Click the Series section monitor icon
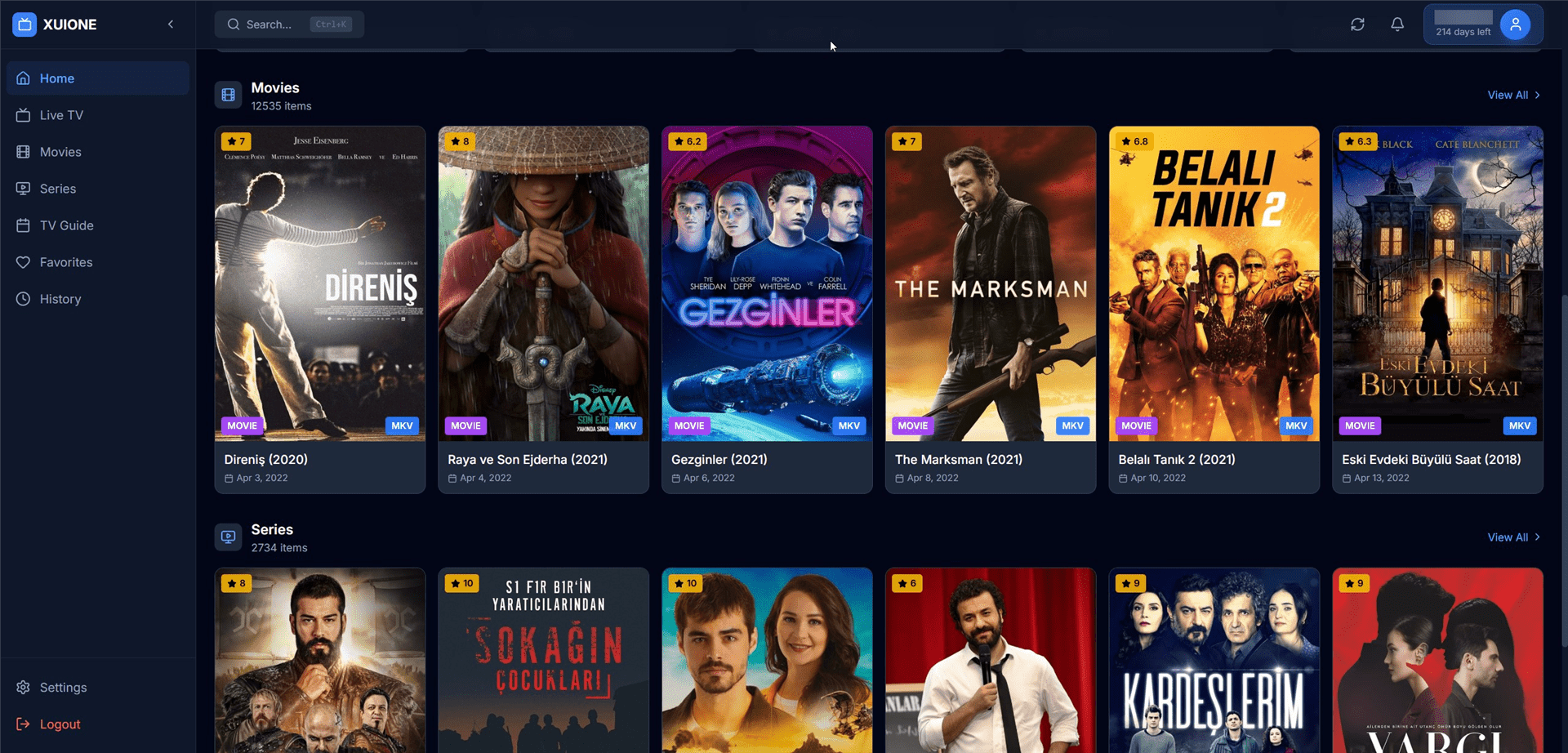This screenshot has width=1568, height=753. pos(229,537)
